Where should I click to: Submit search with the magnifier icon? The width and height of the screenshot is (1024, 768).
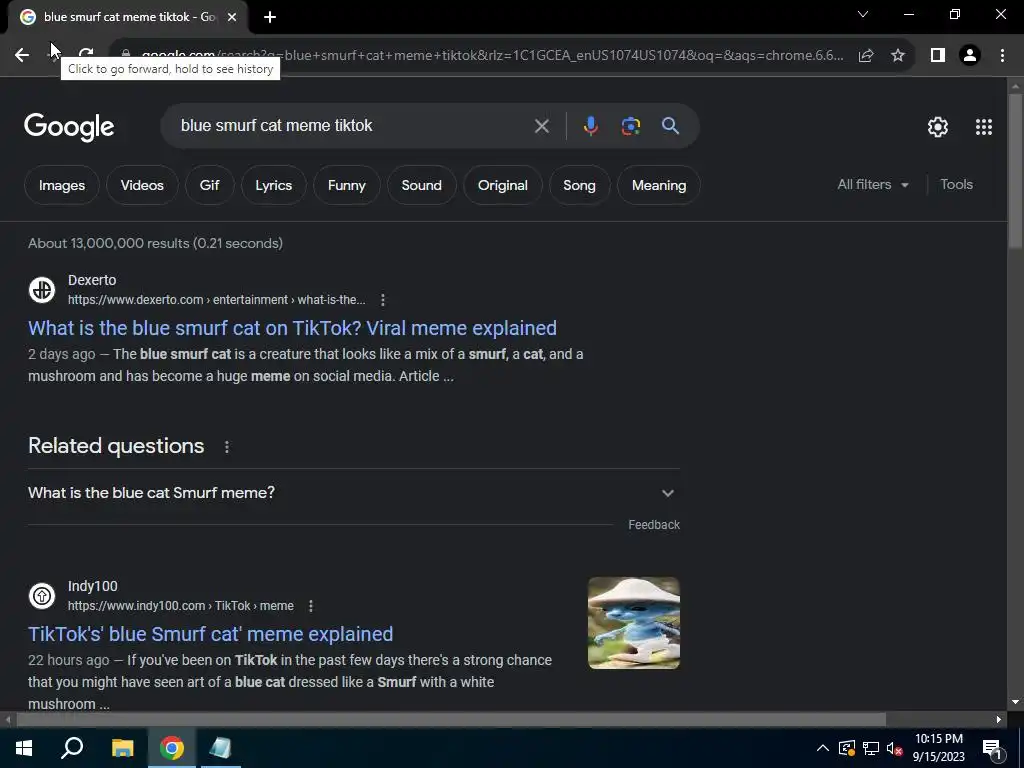click(670, 125)
